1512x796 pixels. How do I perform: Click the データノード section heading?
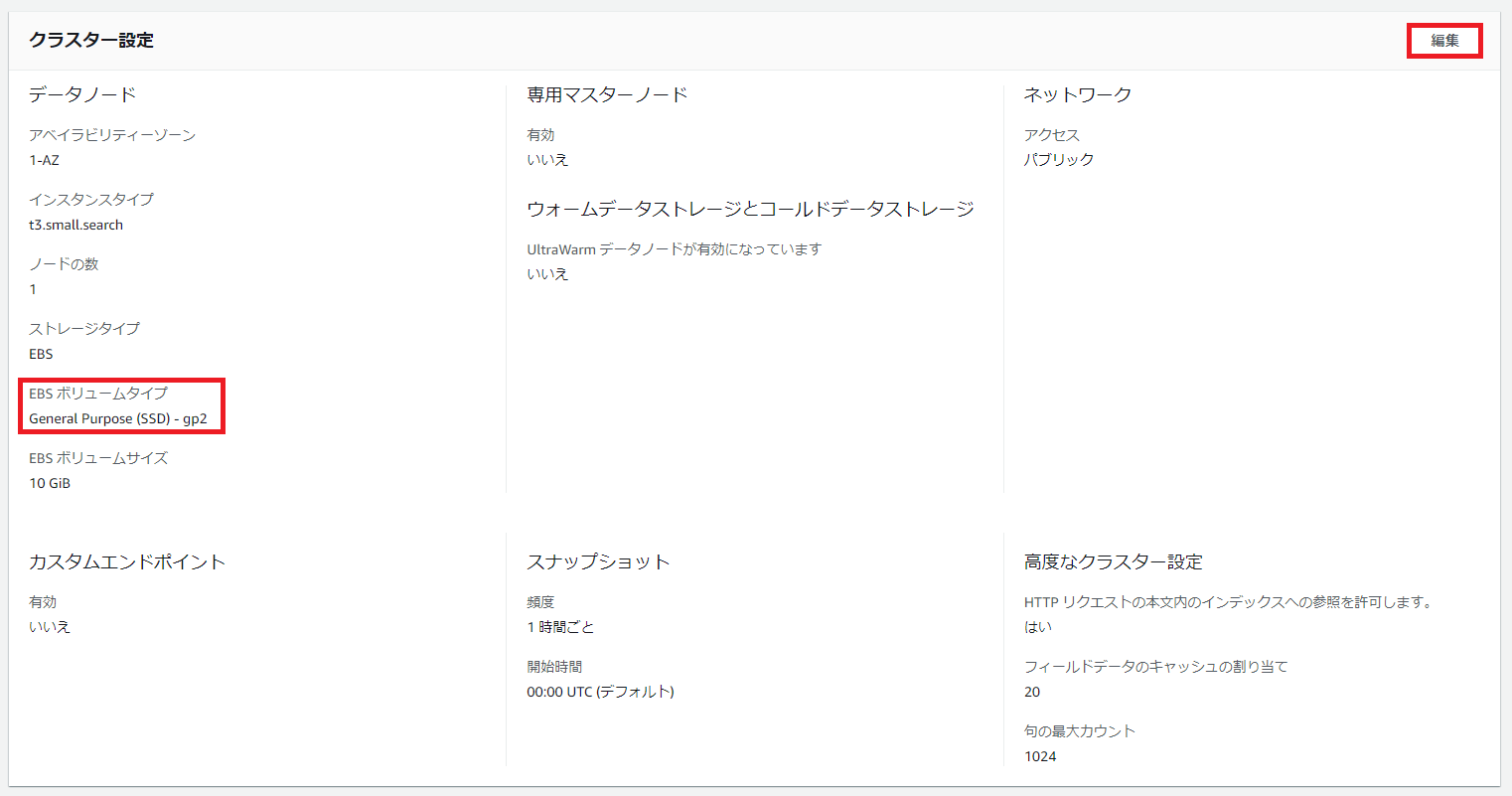82,95
